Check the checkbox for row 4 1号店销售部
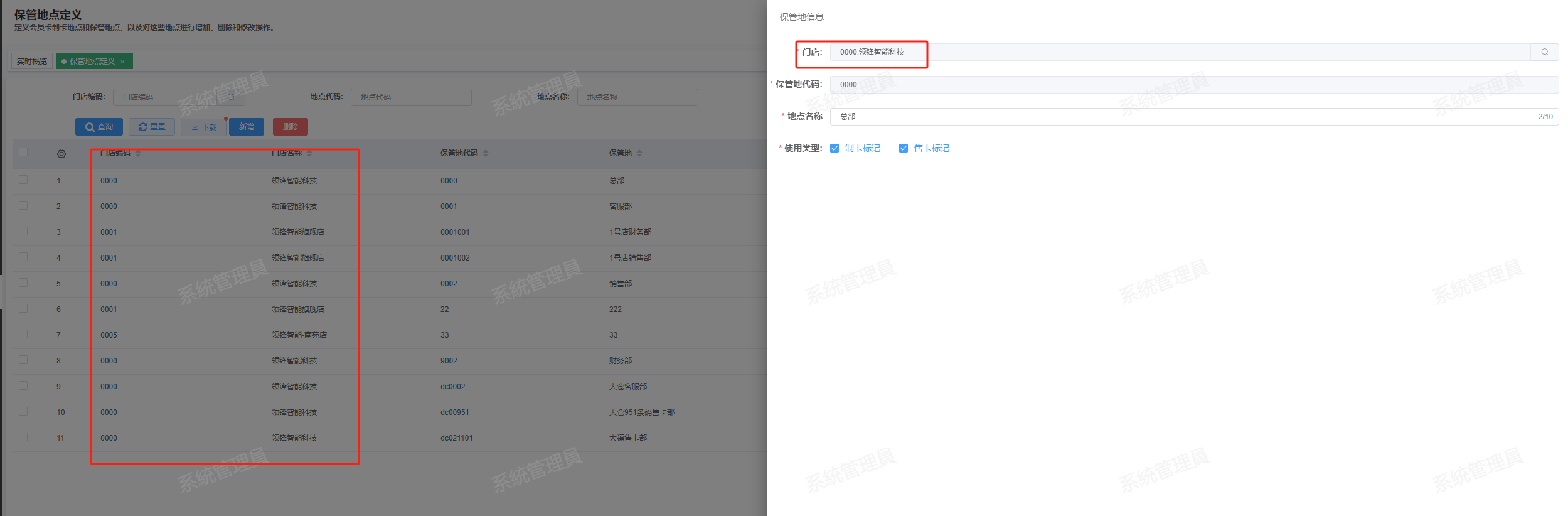 tap(23, 257)
